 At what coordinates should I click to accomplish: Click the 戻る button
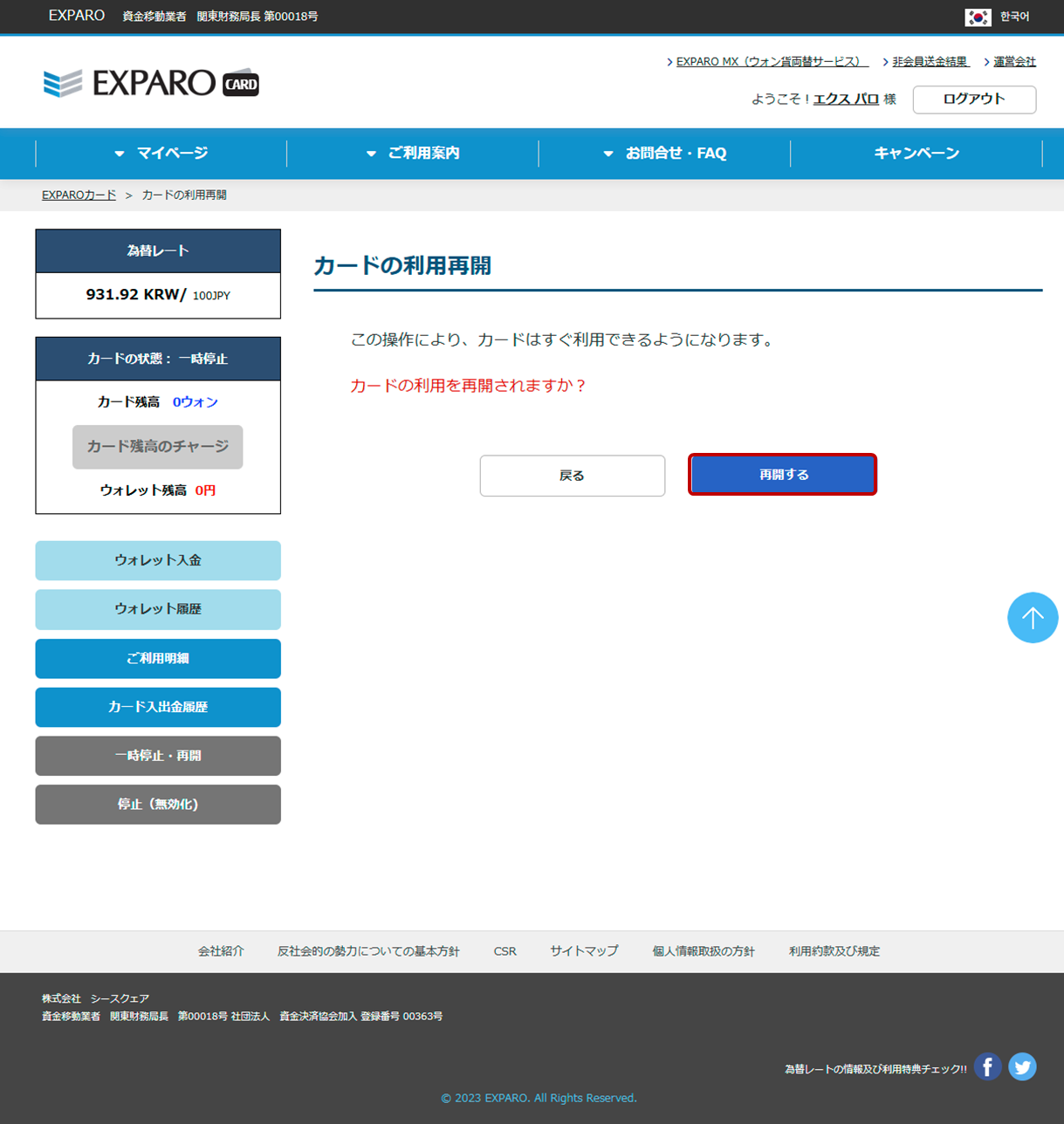(572, 476)
